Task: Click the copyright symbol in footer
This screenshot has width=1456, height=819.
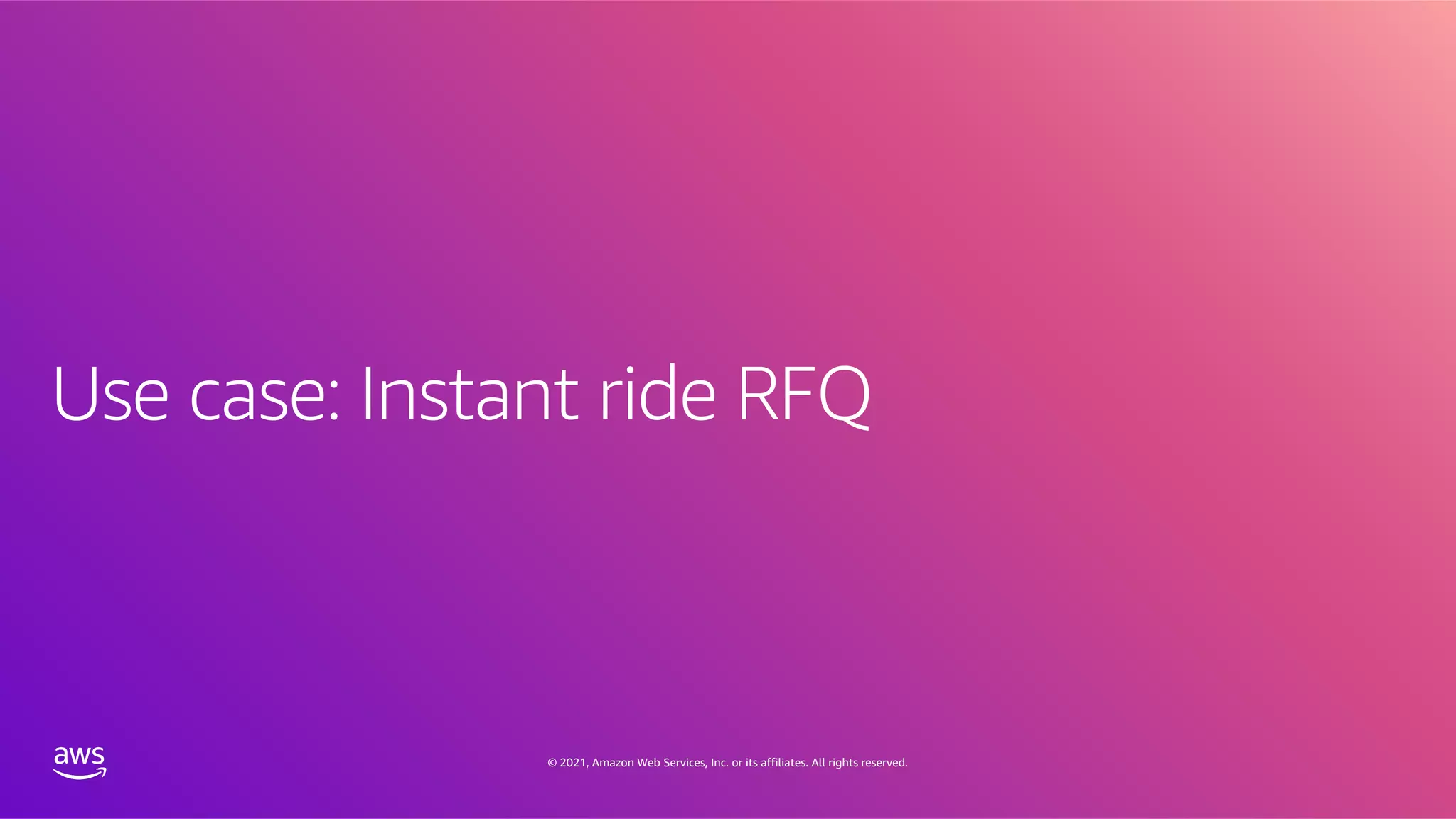Action: 552,763
